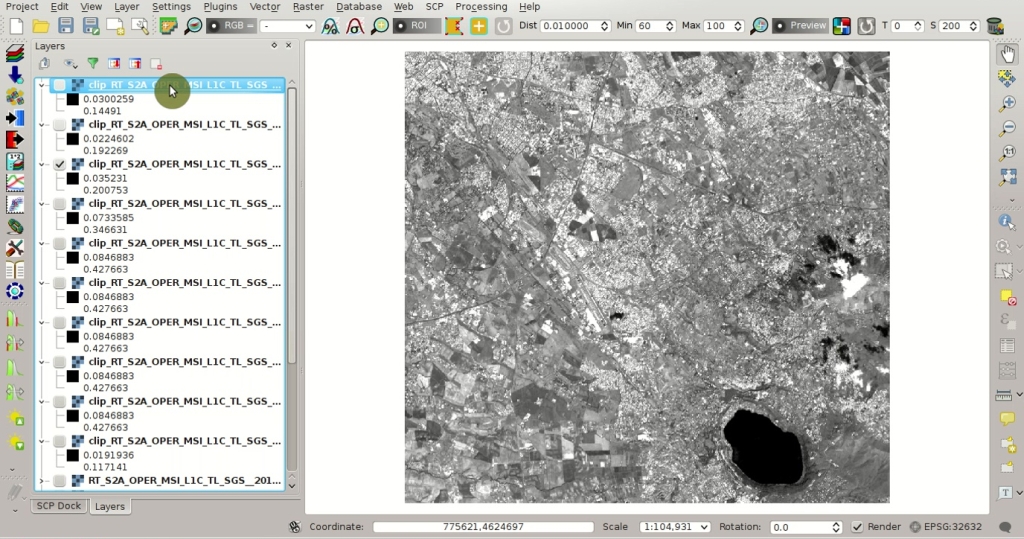Expand the RT_S2A_OPER_MSI_L1C_TL_SGS__201 layer
The height and width of the screenshot is (539, 1024).
(x=42, y=481)
